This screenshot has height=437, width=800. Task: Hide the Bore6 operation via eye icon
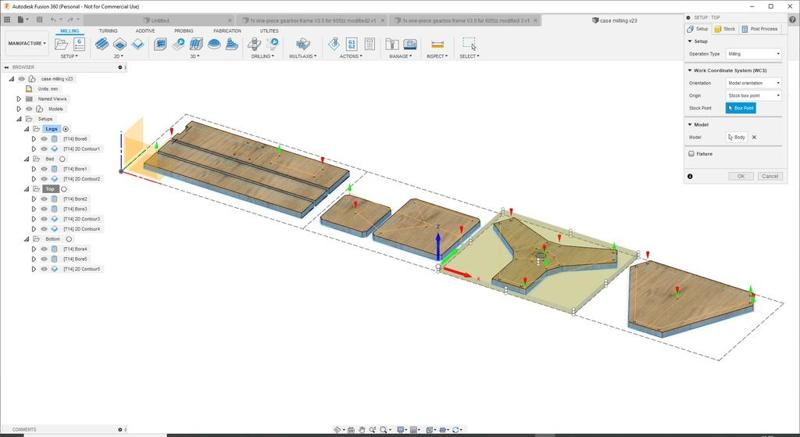[x=44, y=139]
